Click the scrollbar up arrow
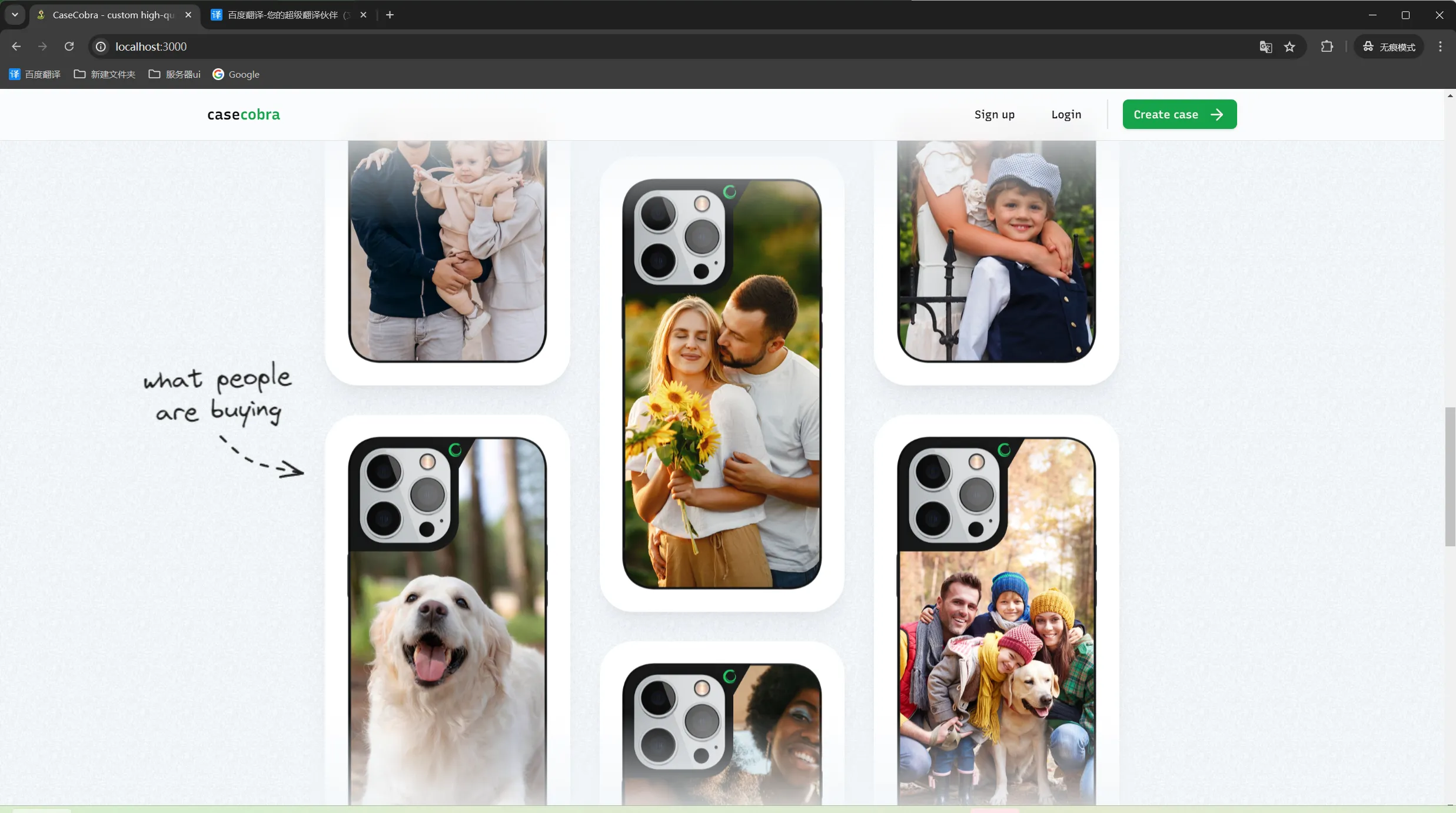 click(1450, 95)
